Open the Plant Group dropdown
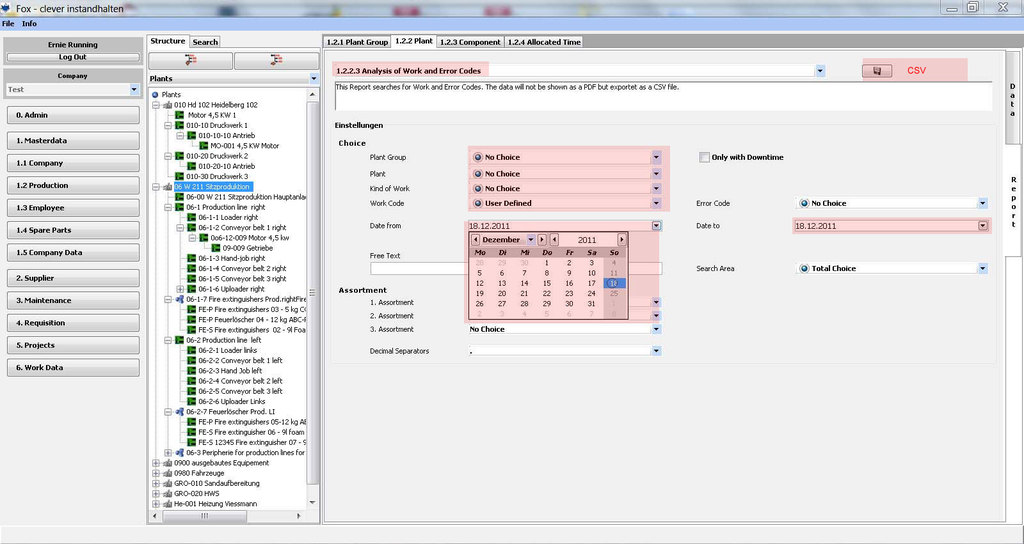1024x544 pixels. (656, 157)
